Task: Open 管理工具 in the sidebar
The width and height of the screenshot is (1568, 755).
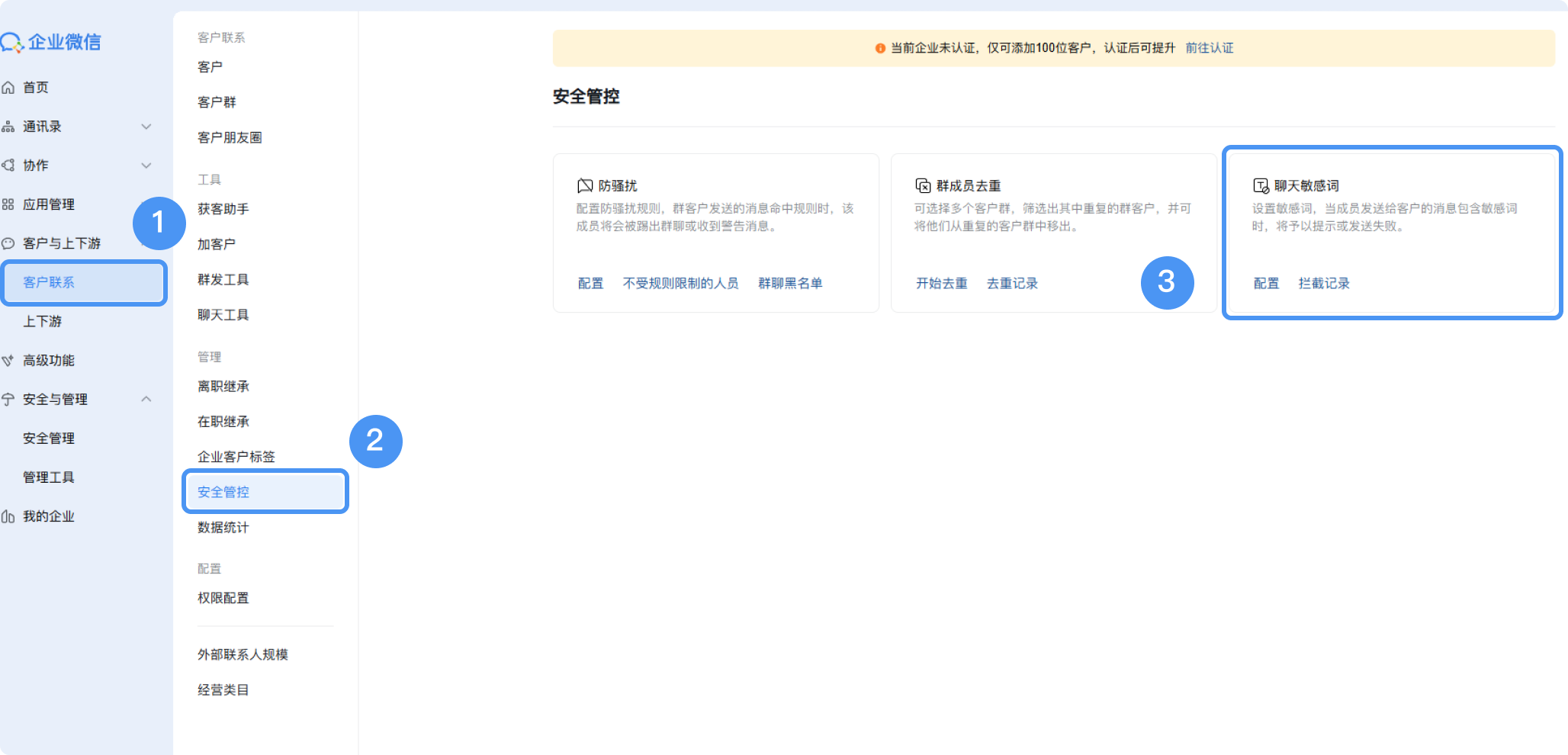Action: click(49, 477)
